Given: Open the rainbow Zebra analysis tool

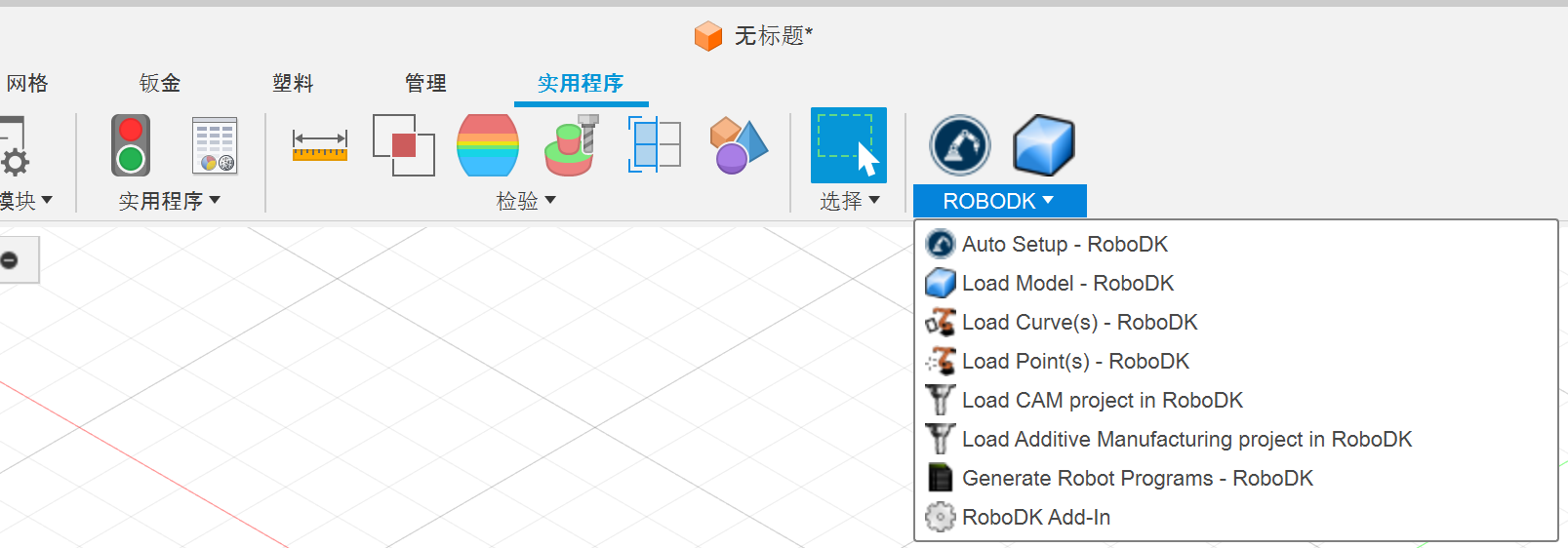Looking at the screenshot, I should 488,145.
